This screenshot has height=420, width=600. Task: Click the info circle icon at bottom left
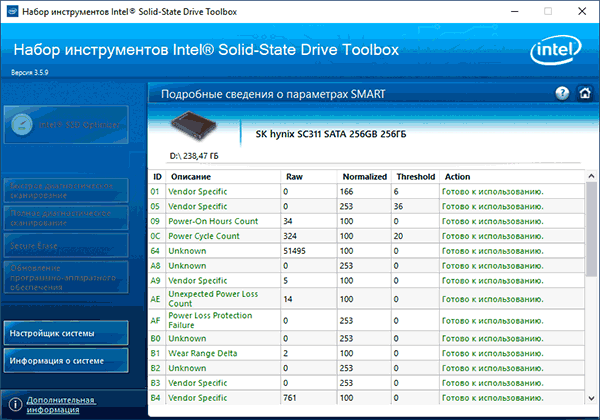[x=15, y=404]
